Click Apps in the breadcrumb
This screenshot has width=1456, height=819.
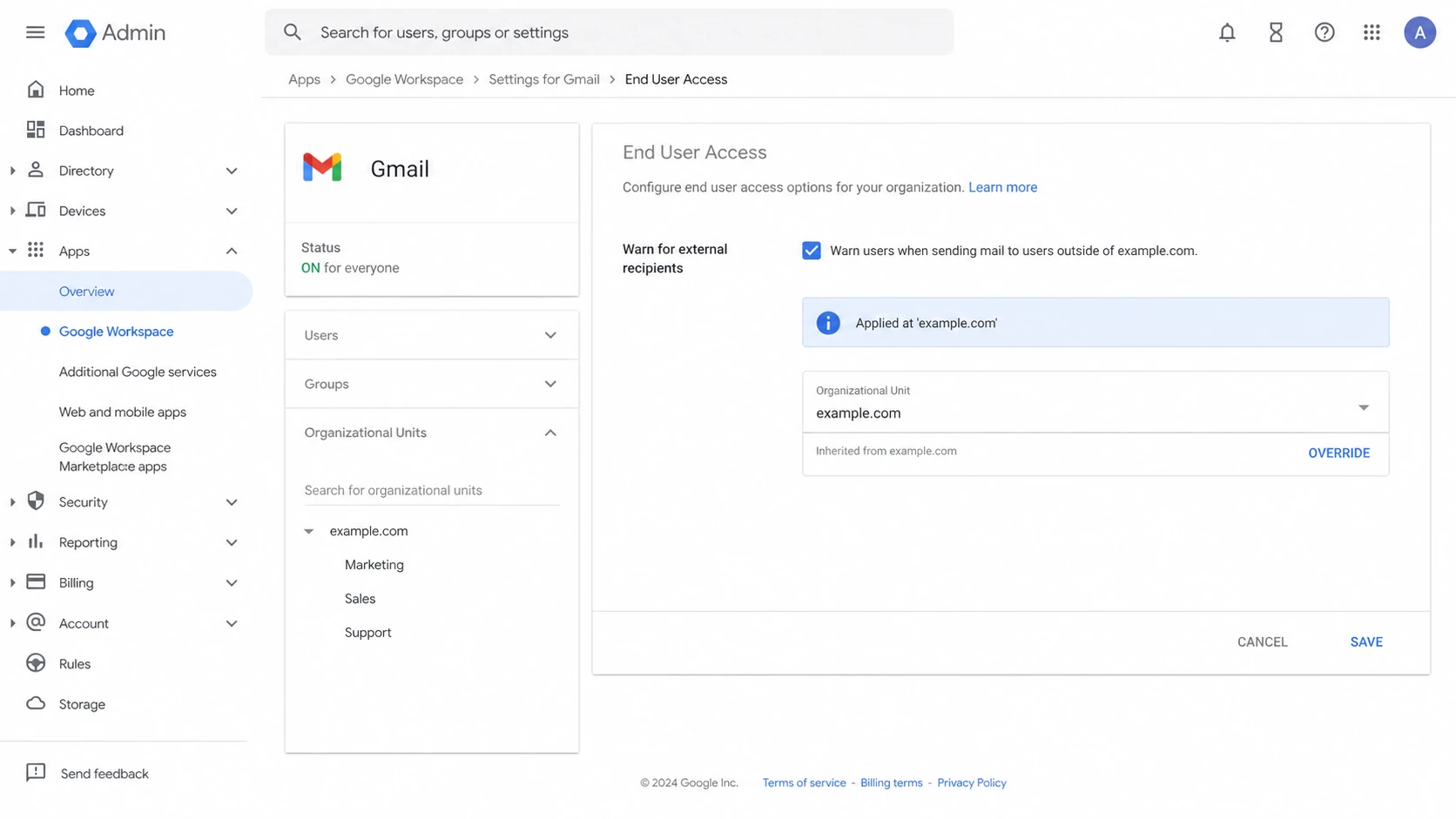[x=304, y=79]
